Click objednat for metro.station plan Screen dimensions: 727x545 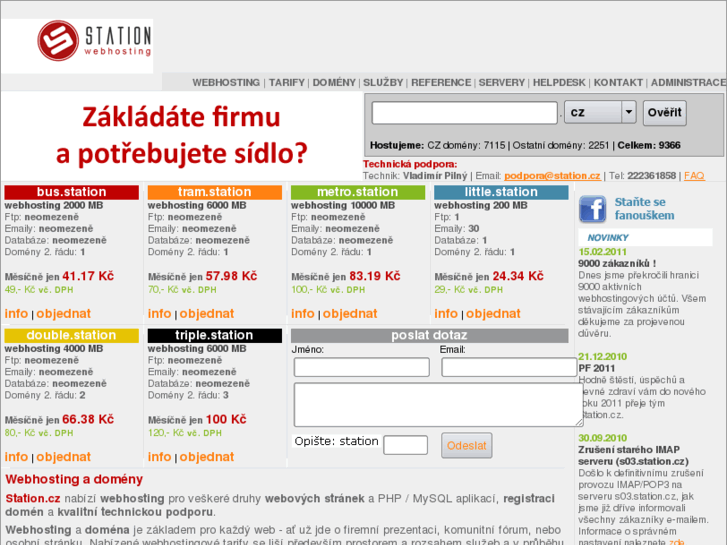click(x=350, y=314)
